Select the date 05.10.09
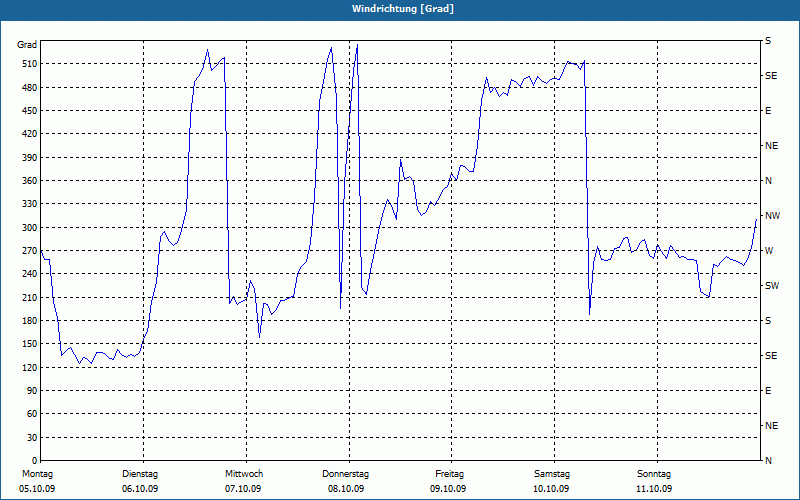This screenshot has width=800, height=500. 37,489
